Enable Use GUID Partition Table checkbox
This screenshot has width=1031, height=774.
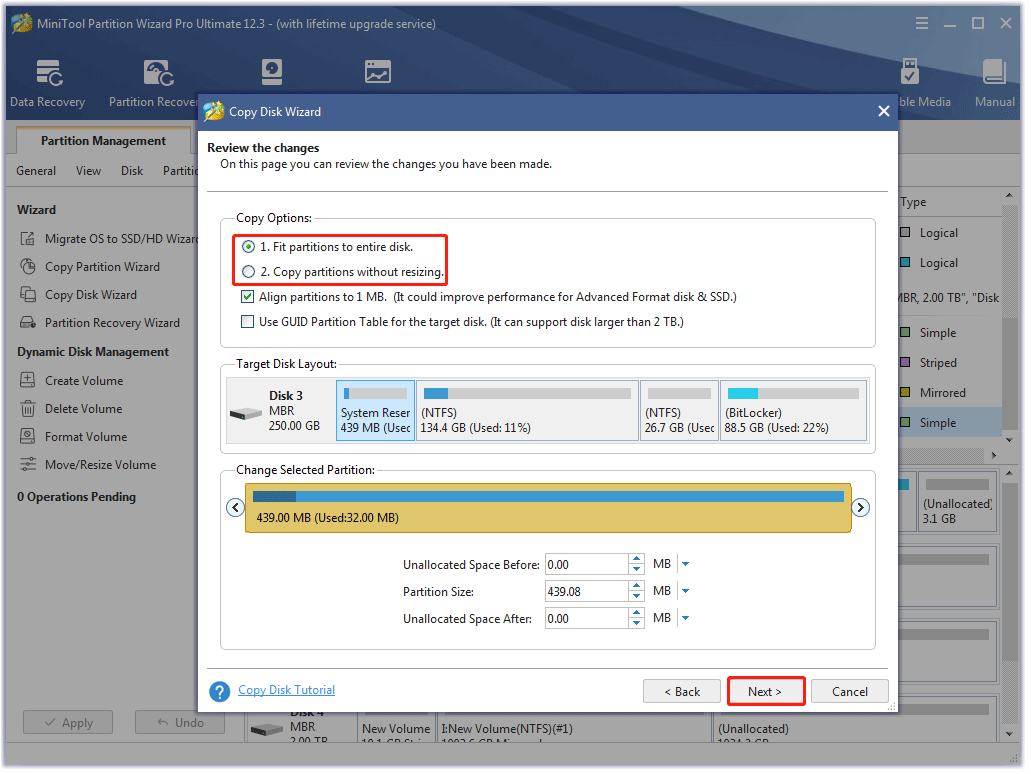tap(247, 322)
